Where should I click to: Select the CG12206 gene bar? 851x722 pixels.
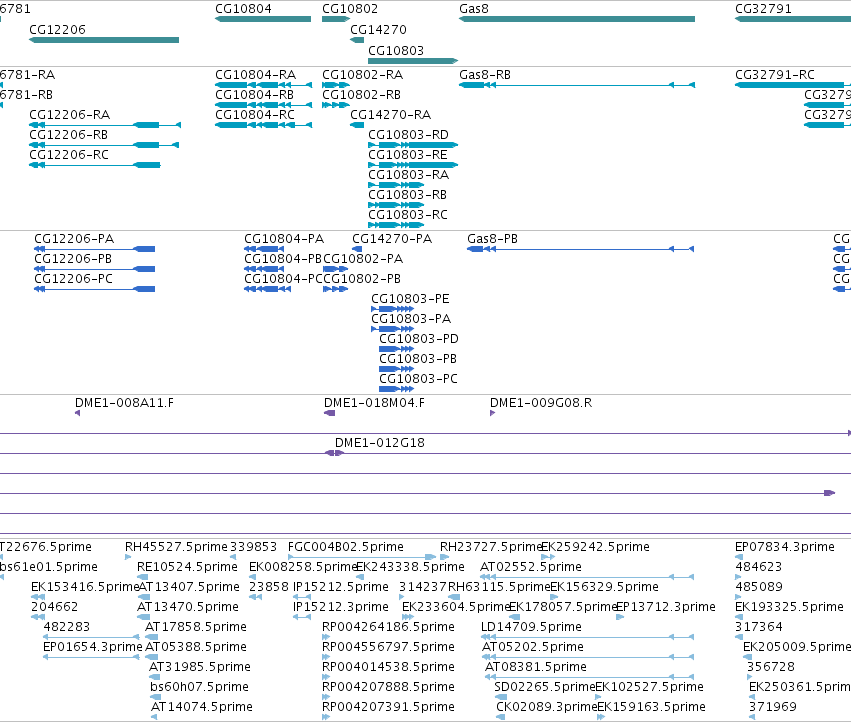[104, 40]
